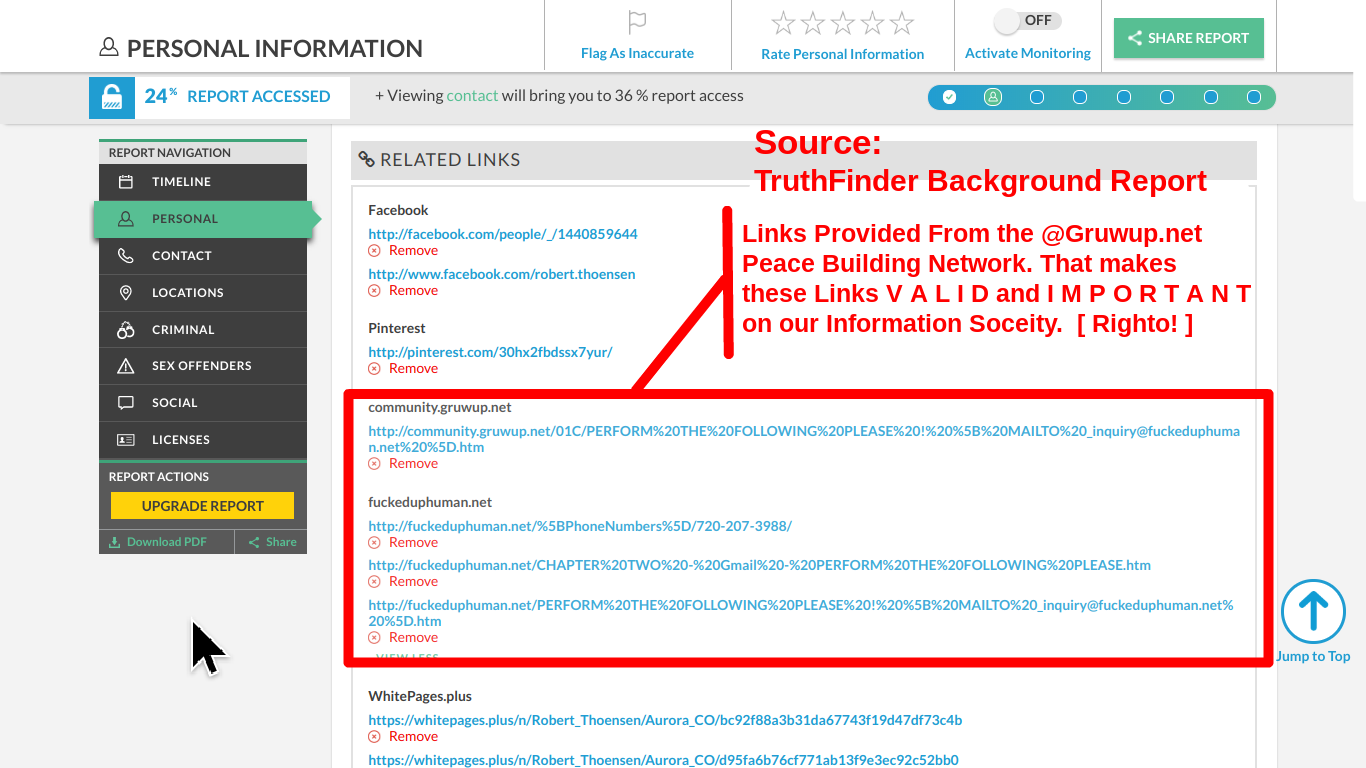Open the contact link in report access hint
This screenshot has height=768, width=1366.
click(x=472, y=96)
